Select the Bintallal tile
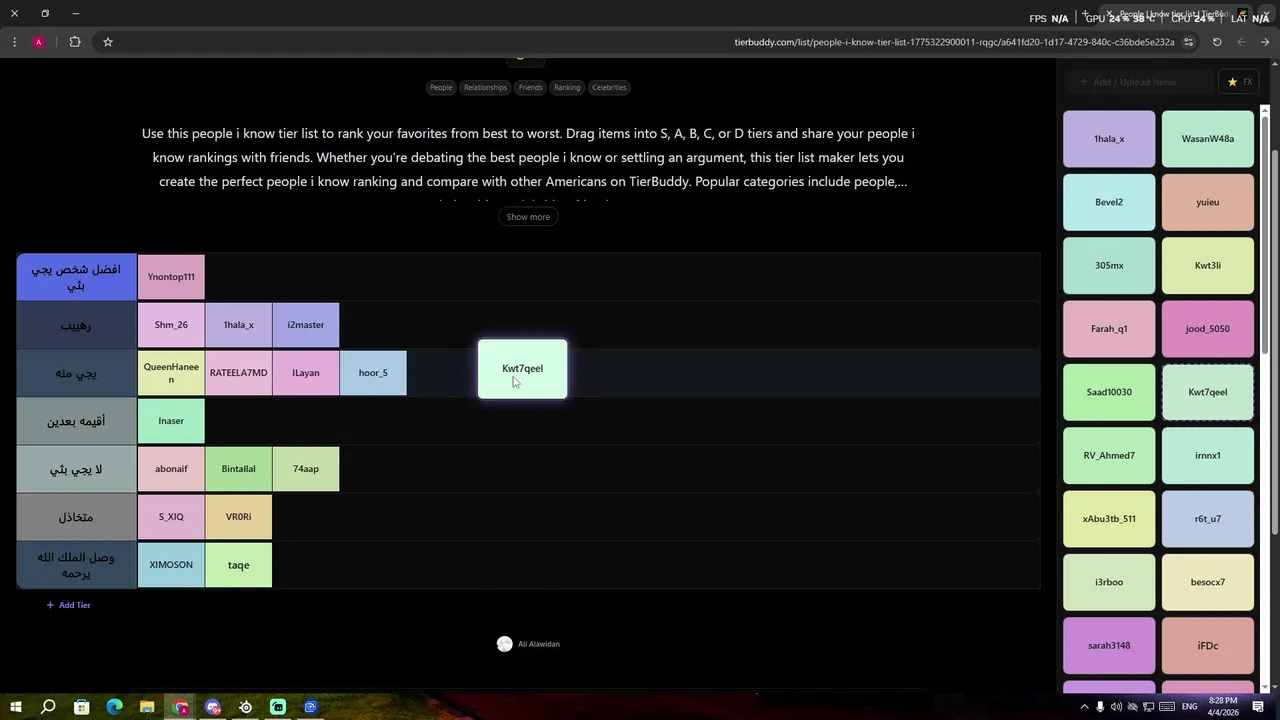This screenshot has height=720, width=1280. pyautogui.click(x=238, y=469)
